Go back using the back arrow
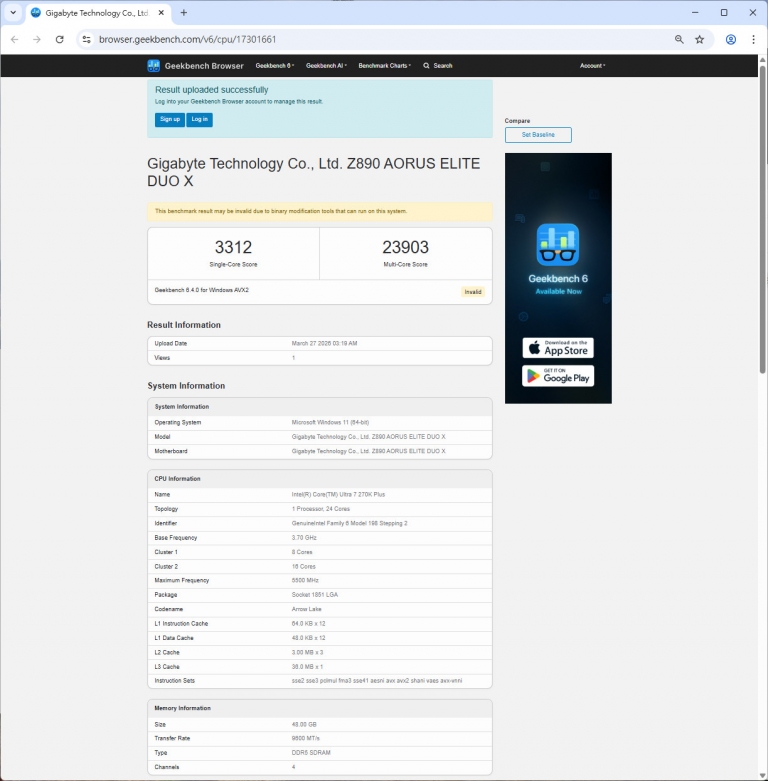Viewport: 768px width, 781px height. click(x=14, y=39)
